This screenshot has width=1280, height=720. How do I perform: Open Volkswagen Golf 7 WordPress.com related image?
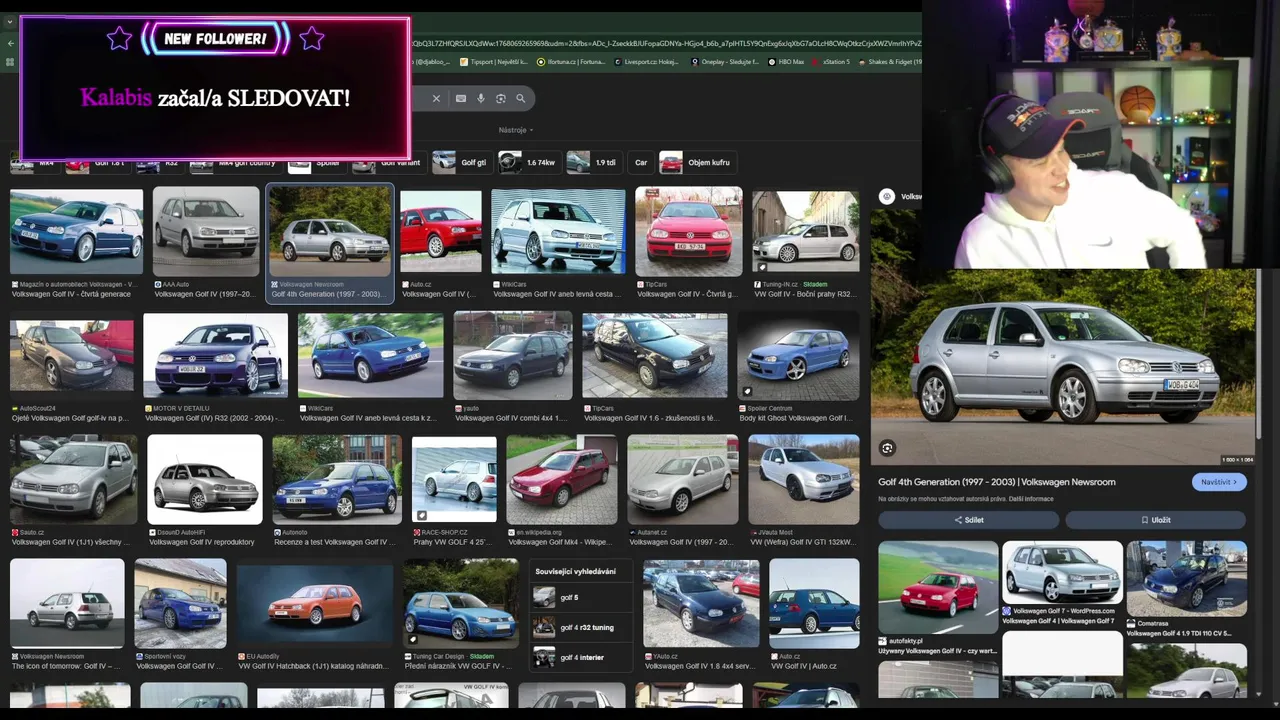(x=1062, y=573)
